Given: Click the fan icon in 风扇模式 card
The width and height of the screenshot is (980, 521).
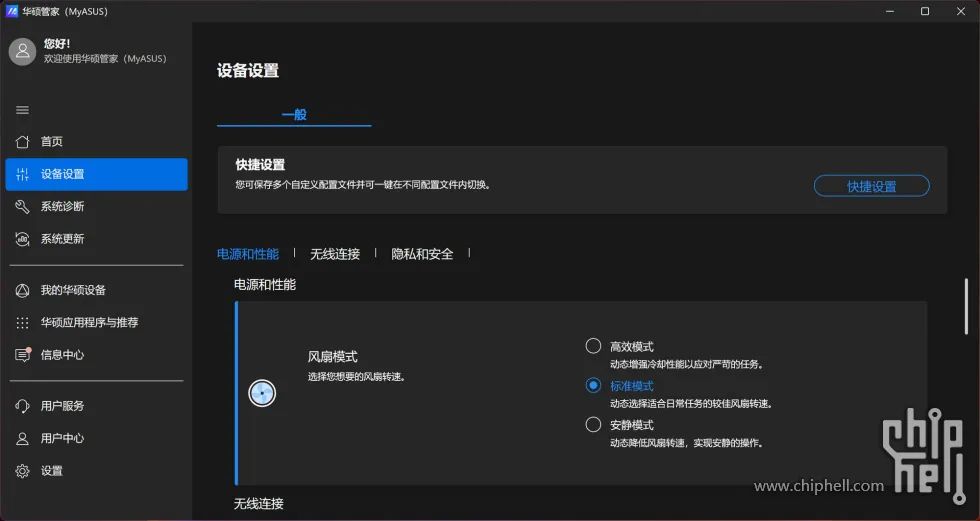Looking at the screenshot, I should click(x=262, y=394).
